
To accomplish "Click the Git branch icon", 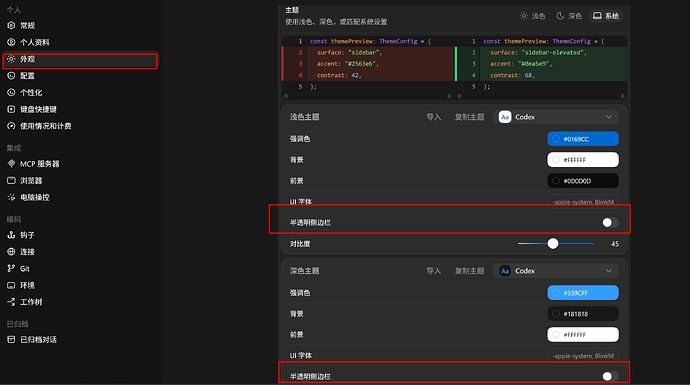I will 11,268.
